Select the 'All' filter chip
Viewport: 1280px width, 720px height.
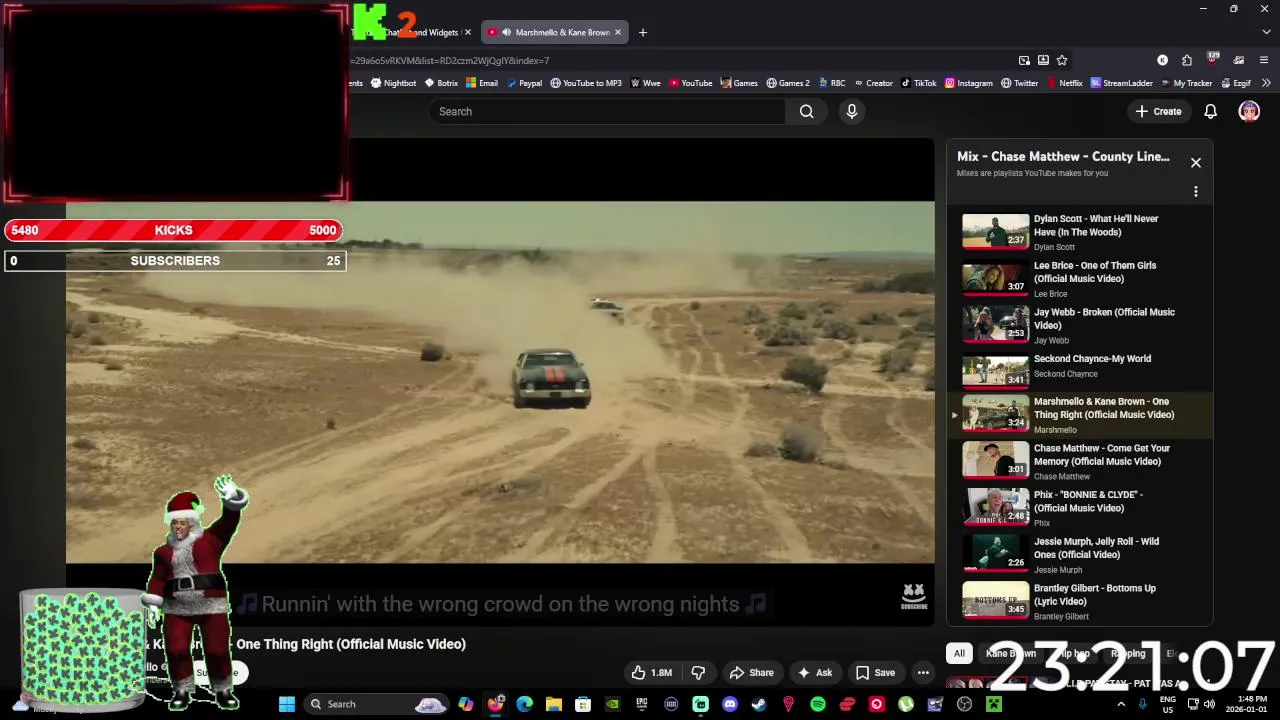[x=959, y=654]
